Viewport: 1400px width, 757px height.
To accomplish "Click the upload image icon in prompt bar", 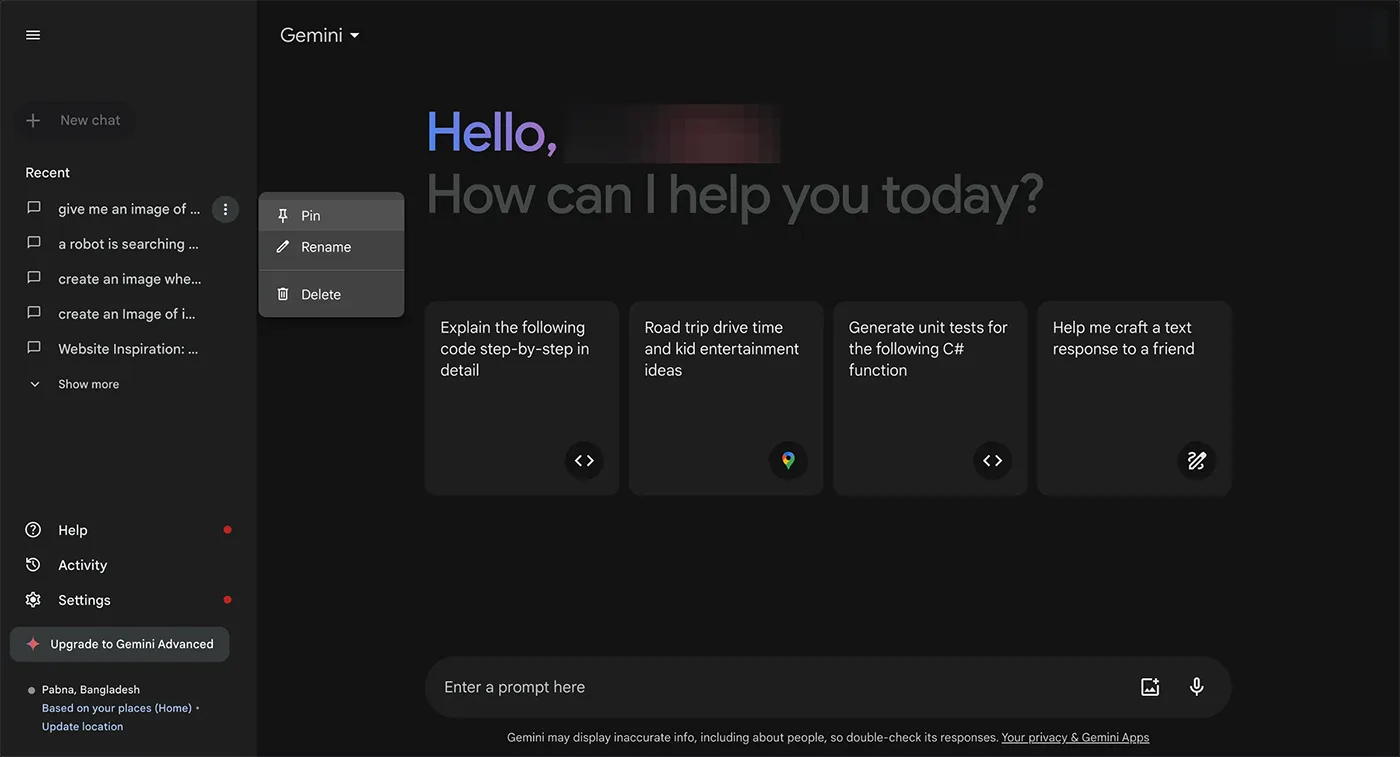I will coord(1150,687).
